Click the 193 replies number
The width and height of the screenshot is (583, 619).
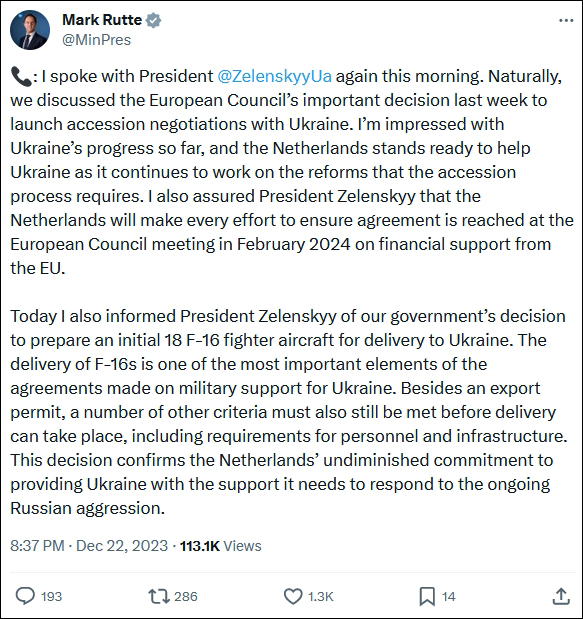coord(51,596)
